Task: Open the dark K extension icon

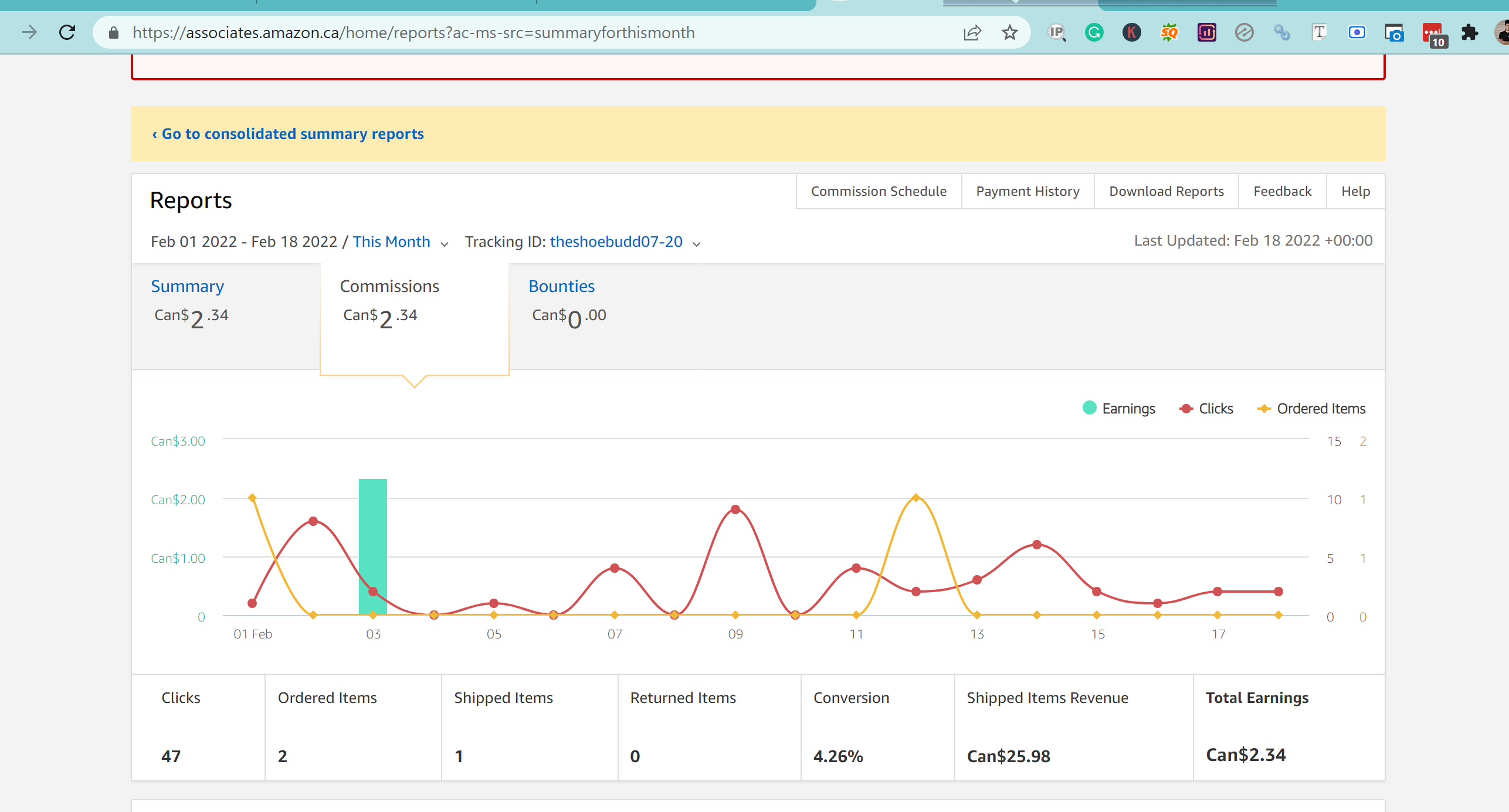Action: pyautogui.click(x=1132, y=32)
